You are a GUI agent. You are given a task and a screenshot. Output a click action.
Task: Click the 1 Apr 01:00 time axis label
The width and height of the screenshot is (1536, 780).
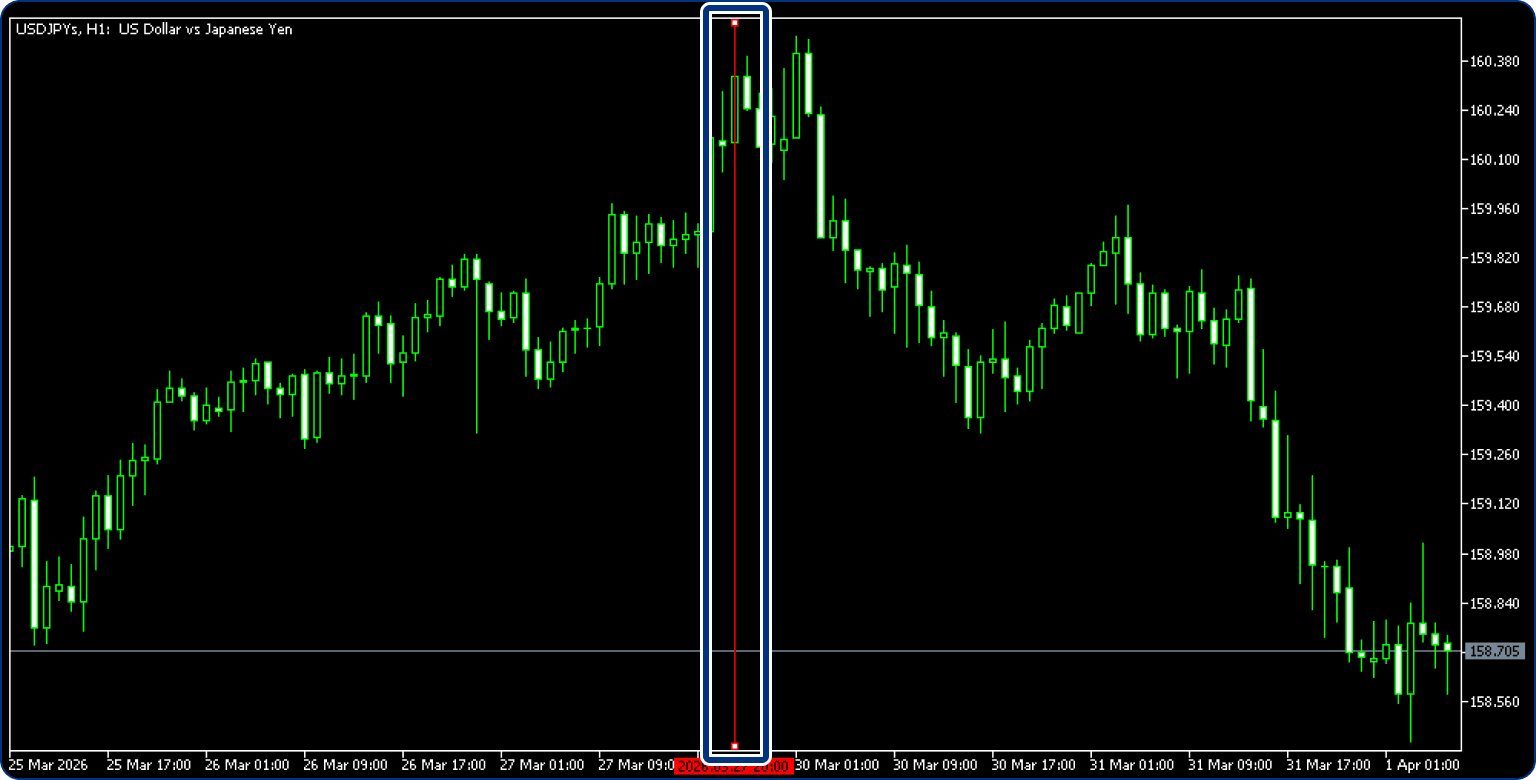pyautogui.click(x=1422, y=765)
